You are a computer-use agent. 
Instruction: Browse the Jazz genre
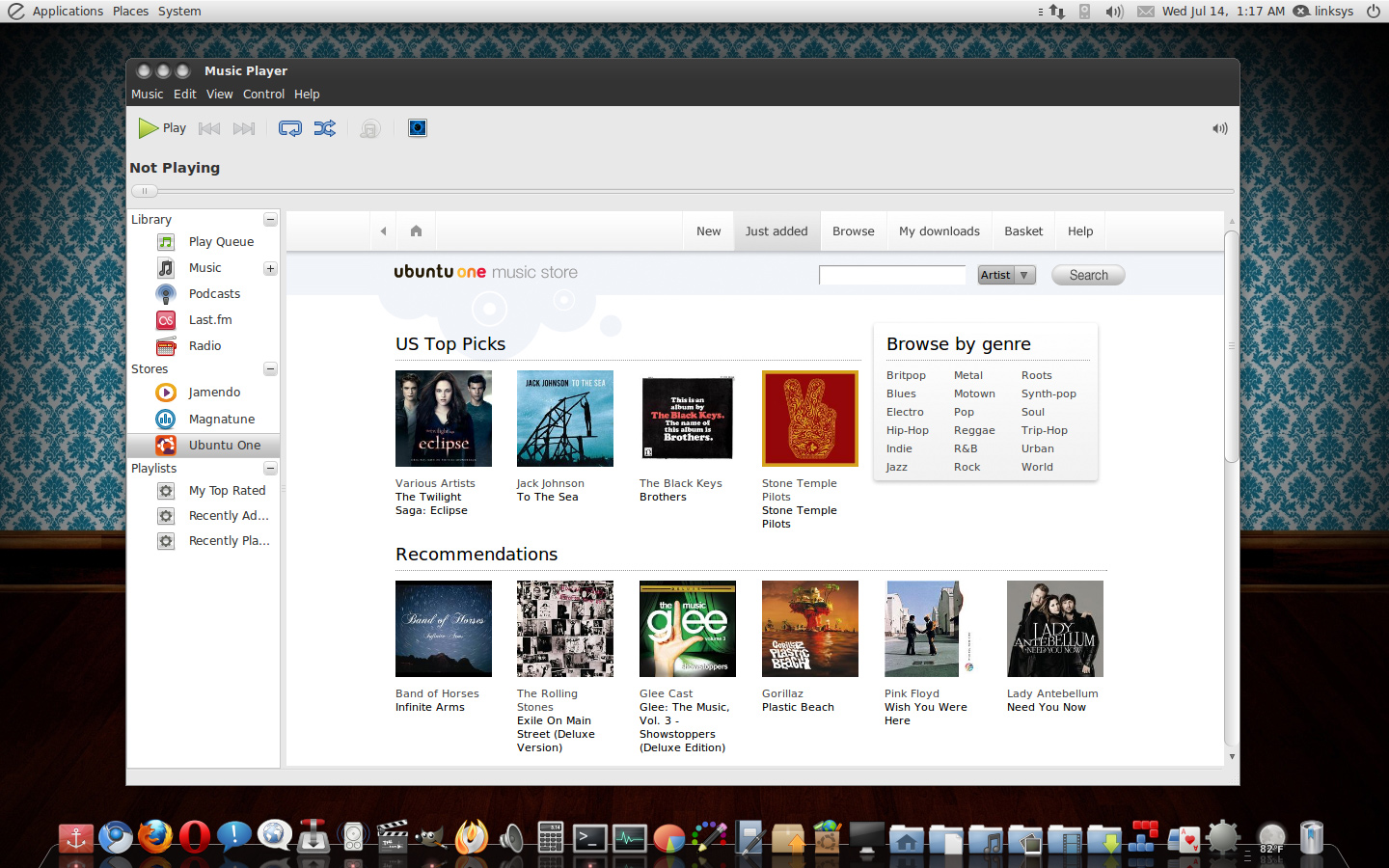click(897, 468)
